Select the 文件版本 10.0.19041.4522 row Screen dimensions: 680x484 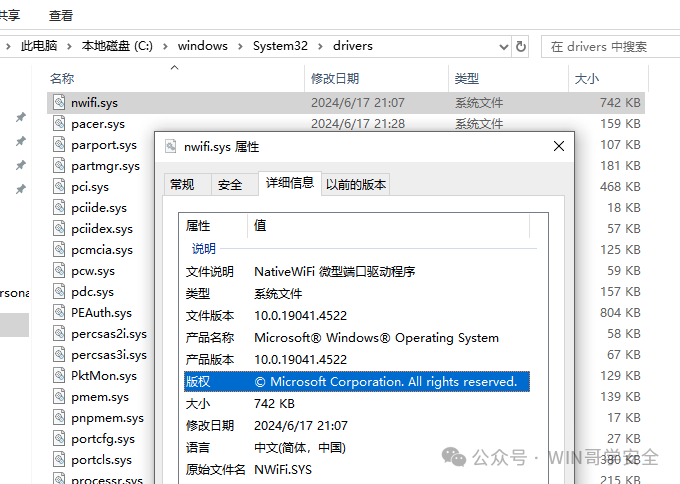[356, 315]
